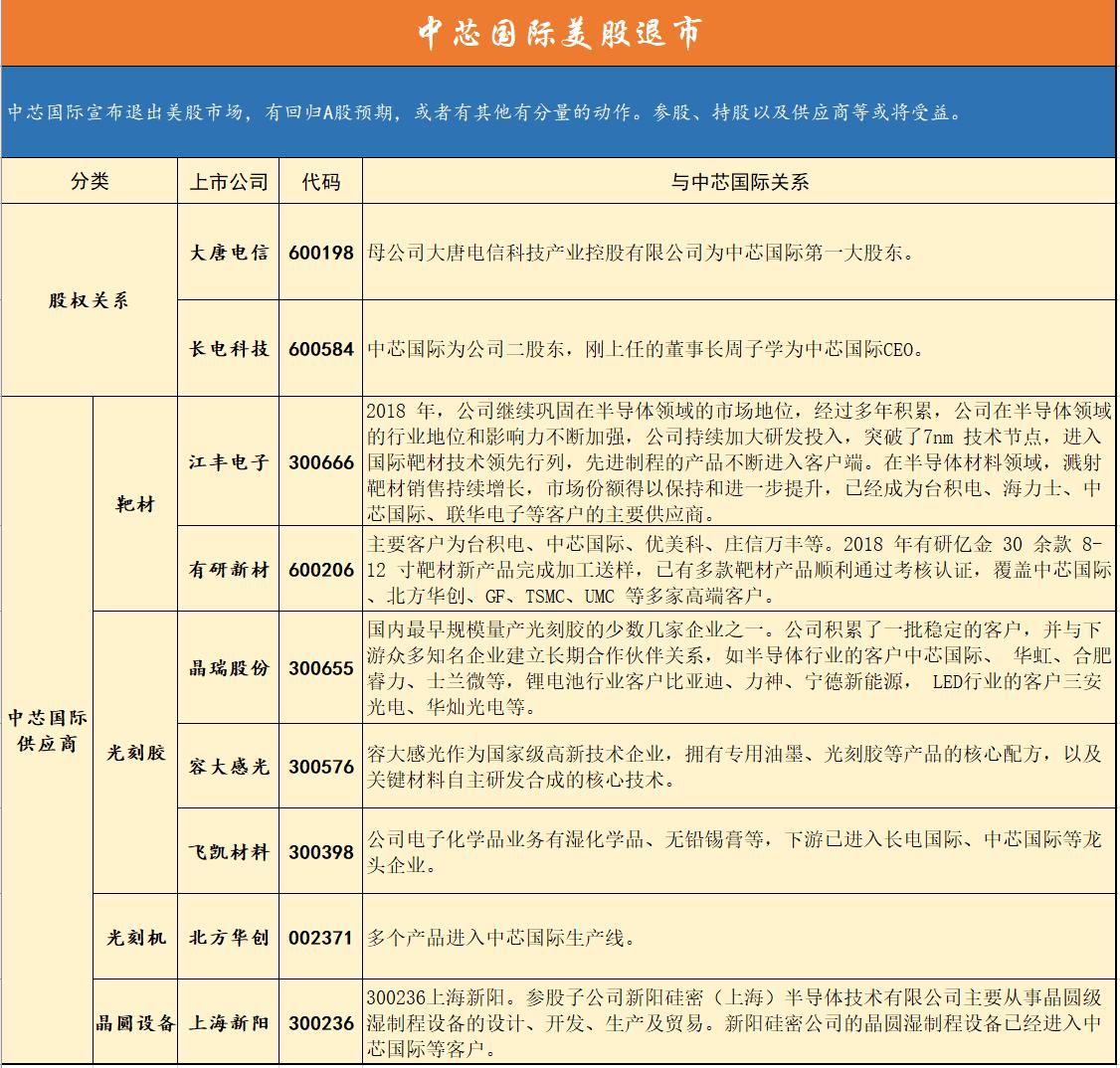
Task: Click the 飞凯材料 company cell
Action: click(229, 851)
